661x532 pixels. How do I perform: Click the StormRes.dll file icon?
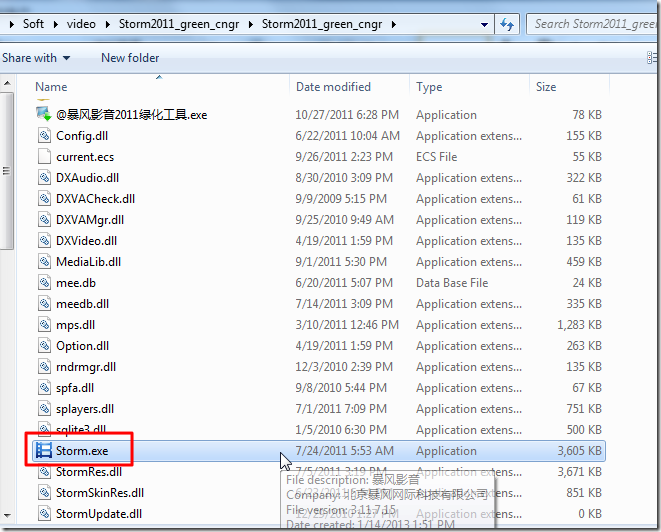44,472
